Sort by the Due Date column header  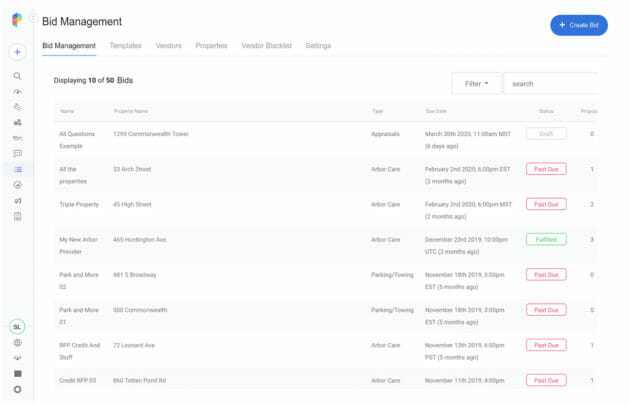(x=436, y=111)
